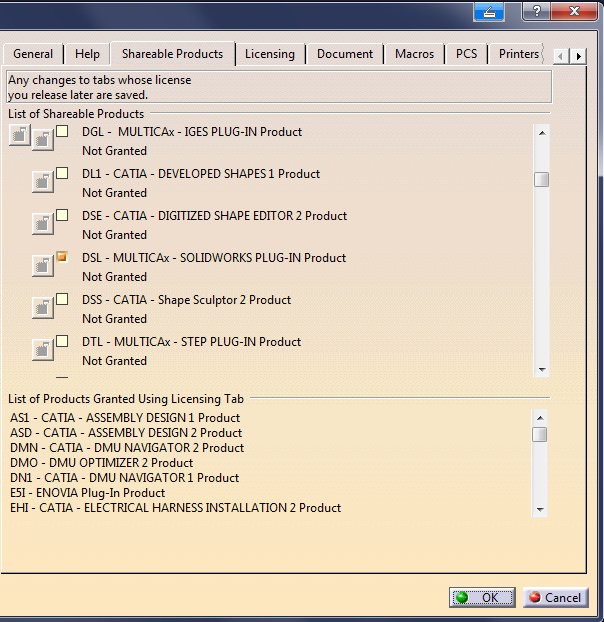Click DSL - MULTICAx - SOLIDWORKS PLUG-IN Product label

[214, 258]
